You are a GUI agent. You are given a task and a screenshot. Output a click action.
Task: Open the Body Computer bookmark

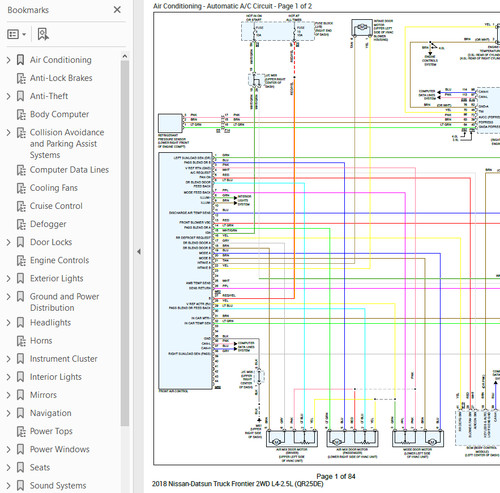tap(59, 114)
